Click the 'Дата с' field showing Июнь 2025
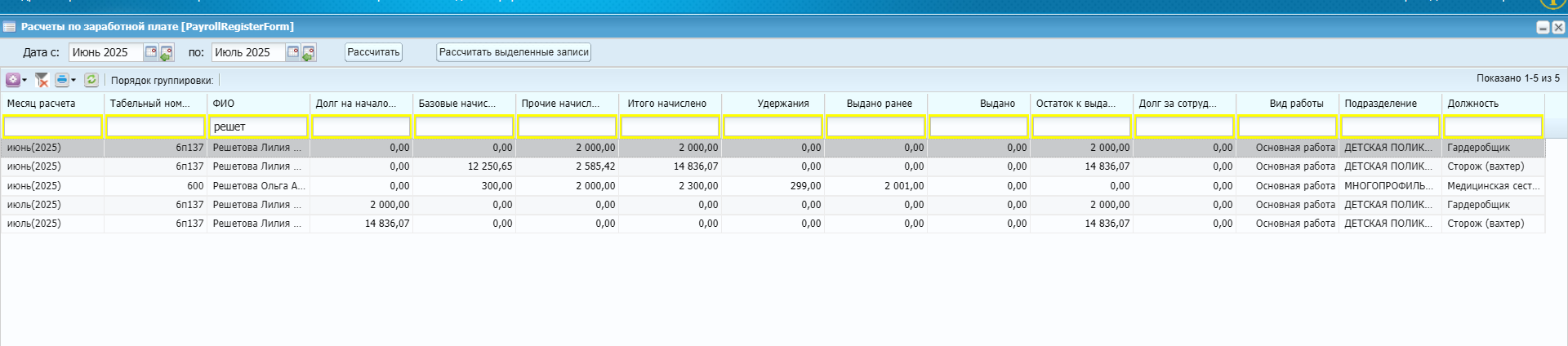Screen dimensions: 1568x346 click(106, 52)
